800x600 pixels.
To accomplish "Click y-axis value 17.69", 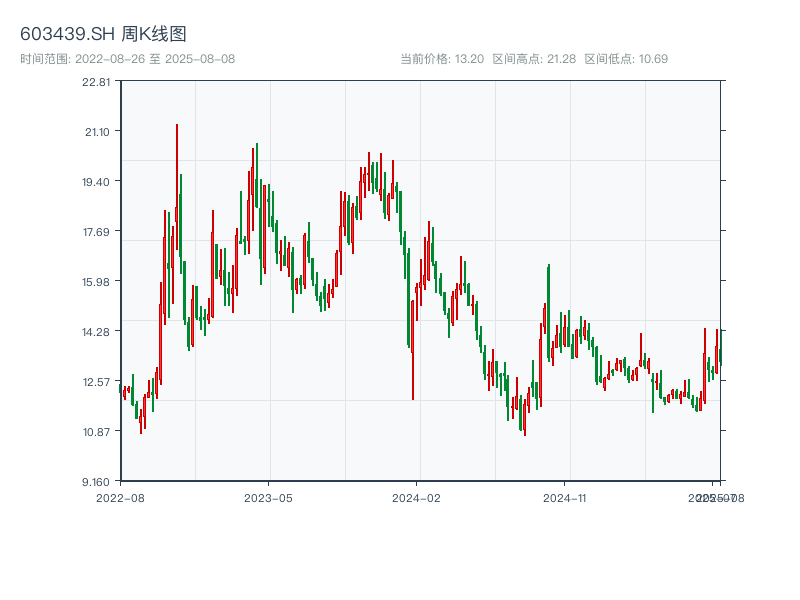I will pos(96,232).
